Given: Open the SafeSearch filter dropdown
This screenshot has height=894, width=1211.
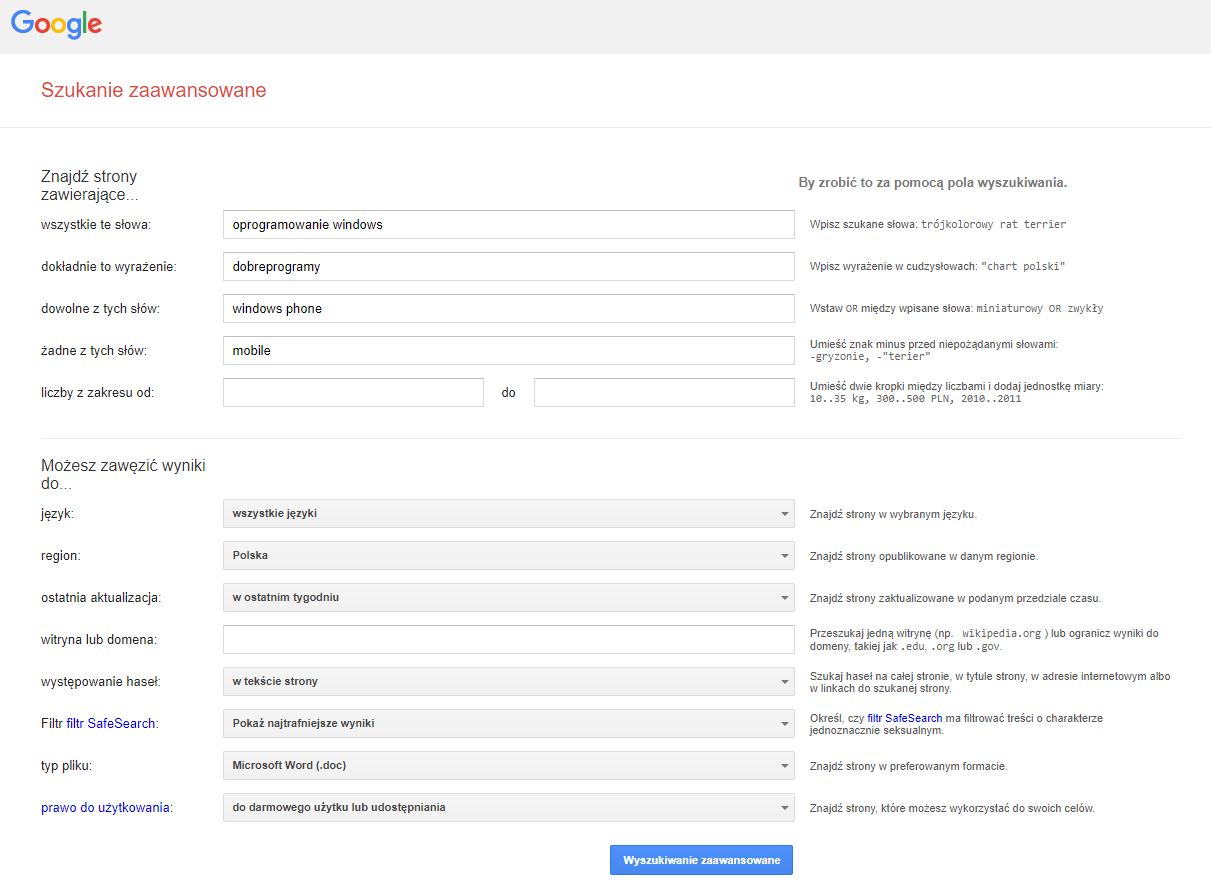Looking at the screenshot, I should tap(508, 724).
